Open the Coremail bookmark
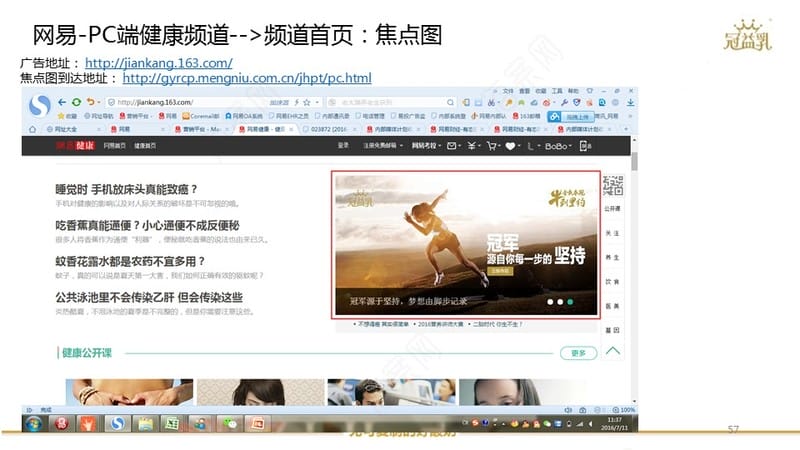Image resolution: width=800 pixels, height=450 pixels. 201,116
